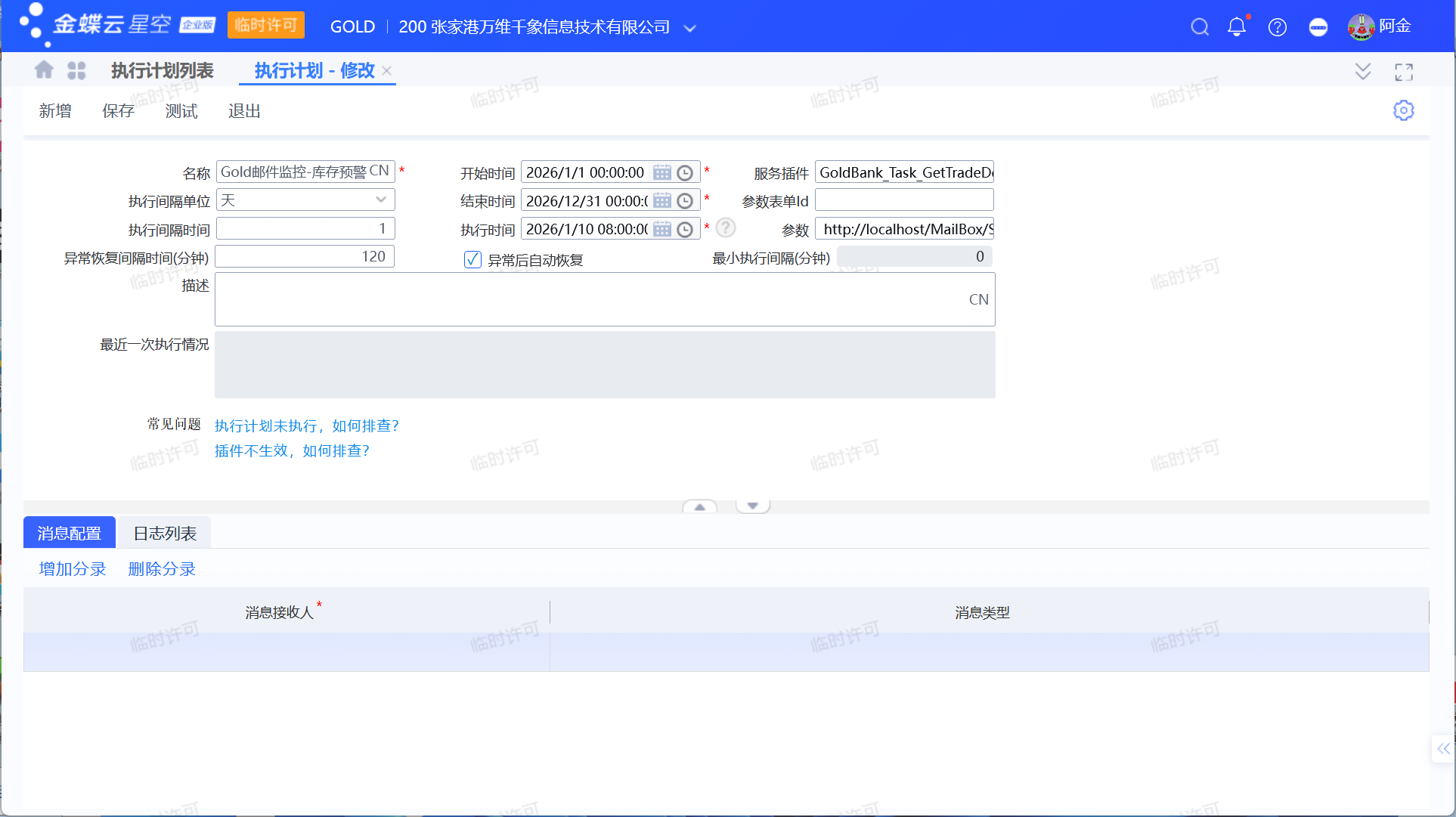Uncheck the 异常后自动恢复 checkbox
The width and height of the screenshot is (1456, 817).
pos(472,260)
